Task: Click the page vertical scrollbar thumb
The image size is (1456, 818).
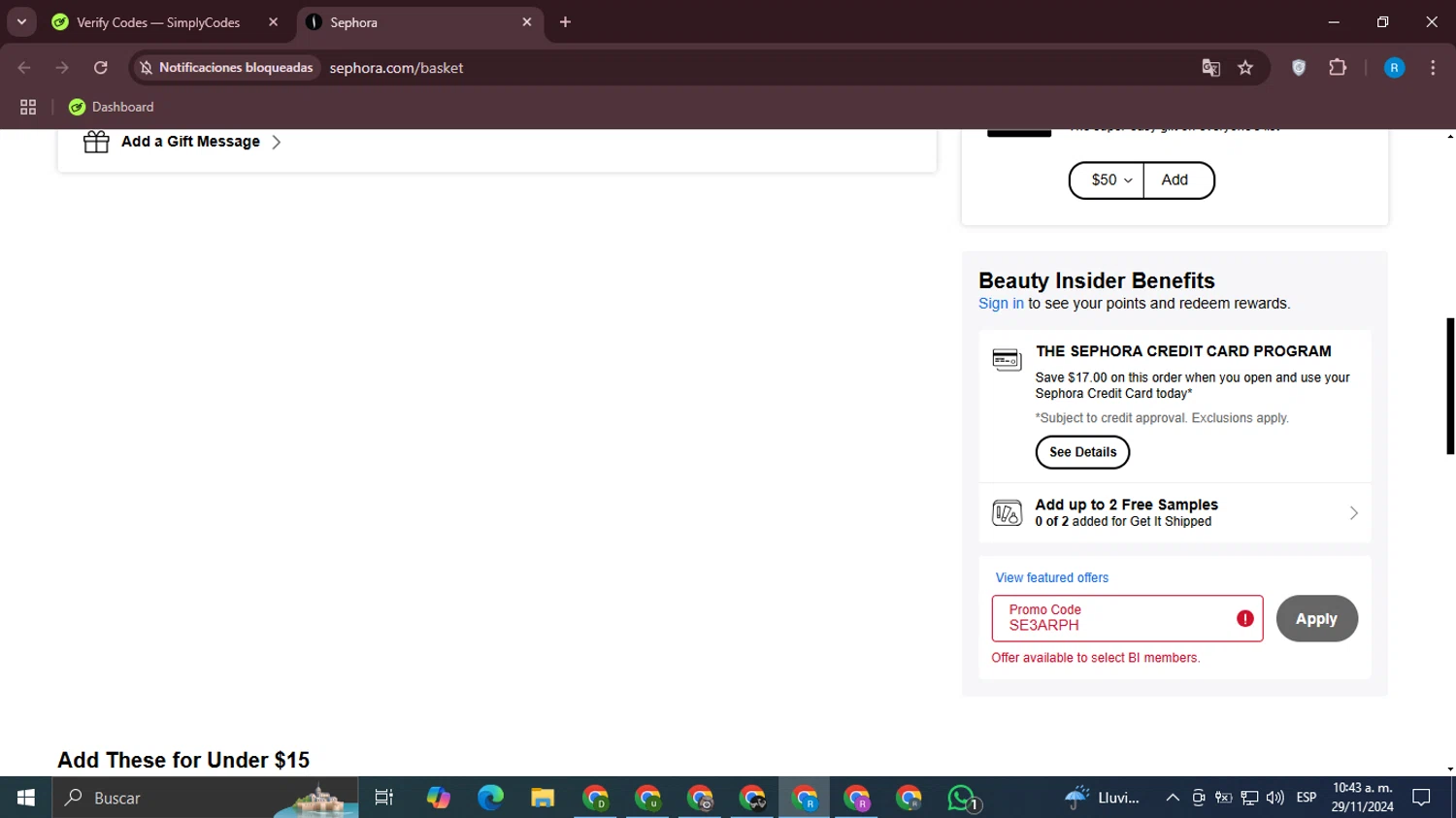Action: pyautogui.click(x=1450, y=385)
